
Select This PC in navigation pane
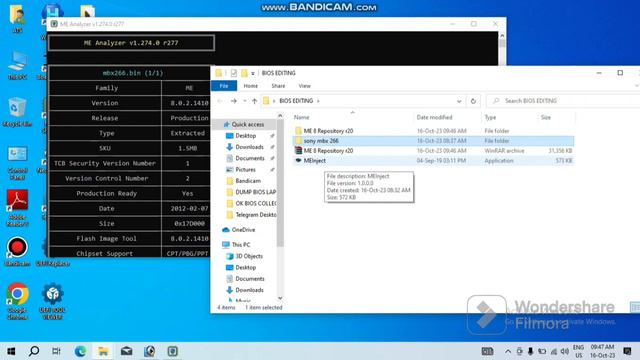(x=240, y=245)
